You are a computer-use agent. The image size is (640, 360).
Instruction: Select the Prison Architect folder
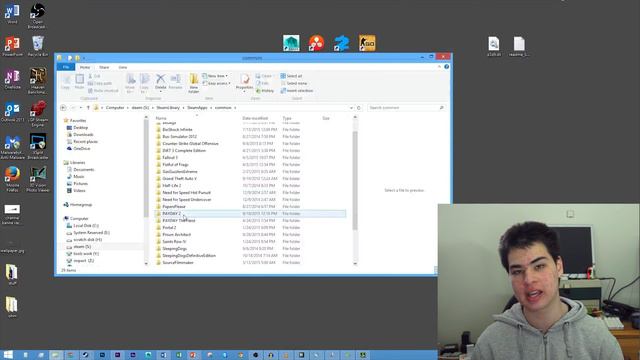[177, 234]
